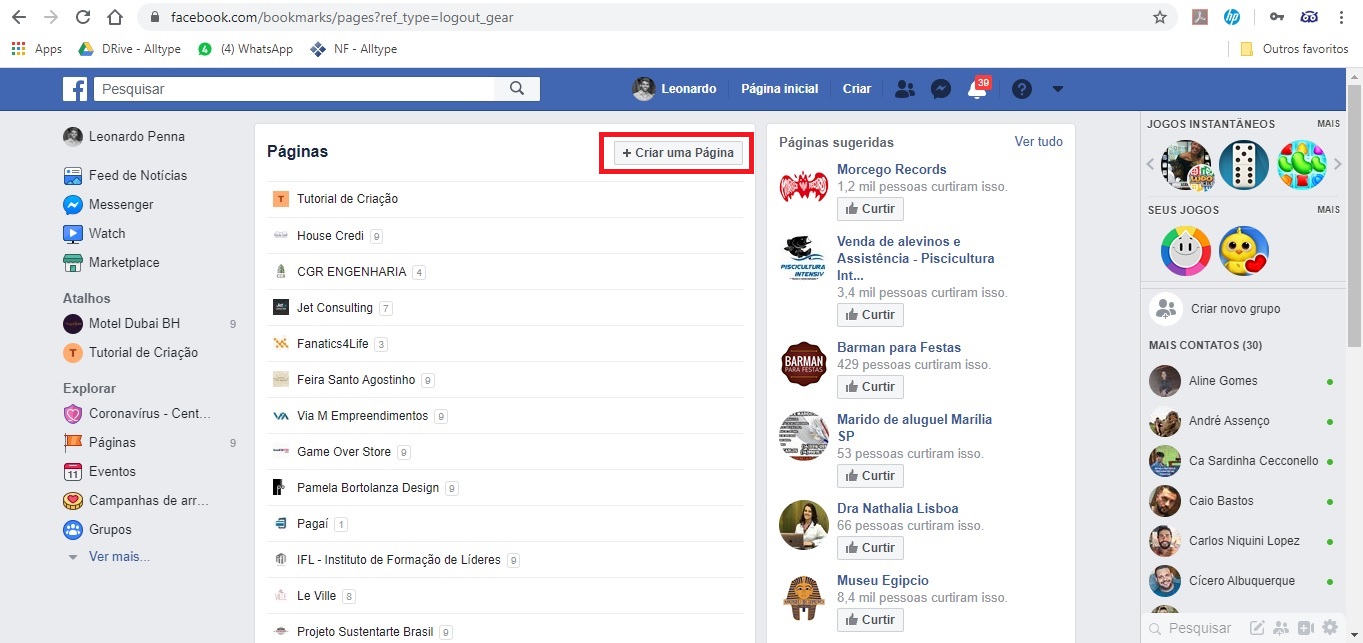The image size is (1363, 643).
Task: Click the browser home icon
Action: coord(115,17)
